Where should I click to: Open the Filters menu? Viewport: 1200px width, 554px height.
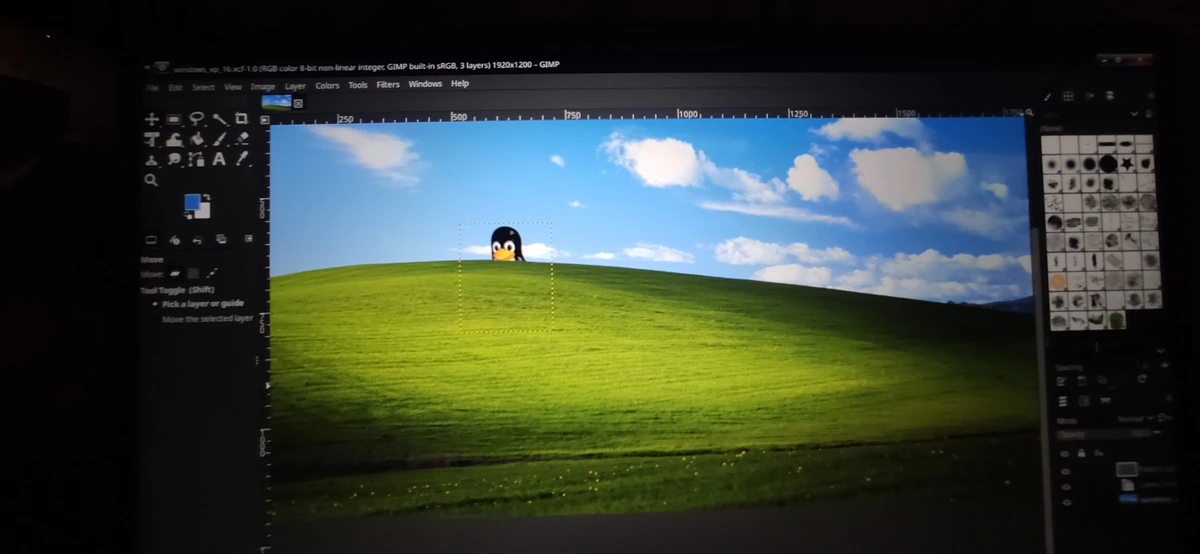pyautogui.click(x=388, y=85)
